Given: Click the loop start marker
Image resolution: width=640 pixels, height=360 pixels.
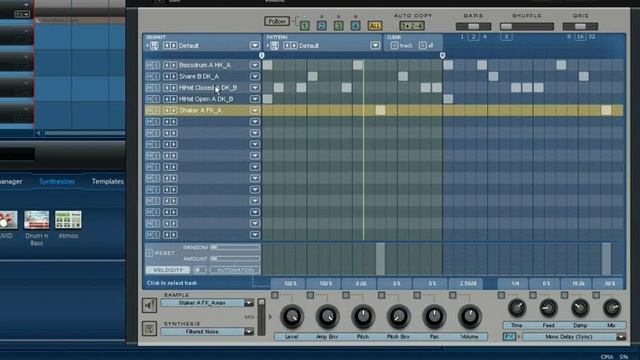Looking at the screenshot, I should [262, 55].
